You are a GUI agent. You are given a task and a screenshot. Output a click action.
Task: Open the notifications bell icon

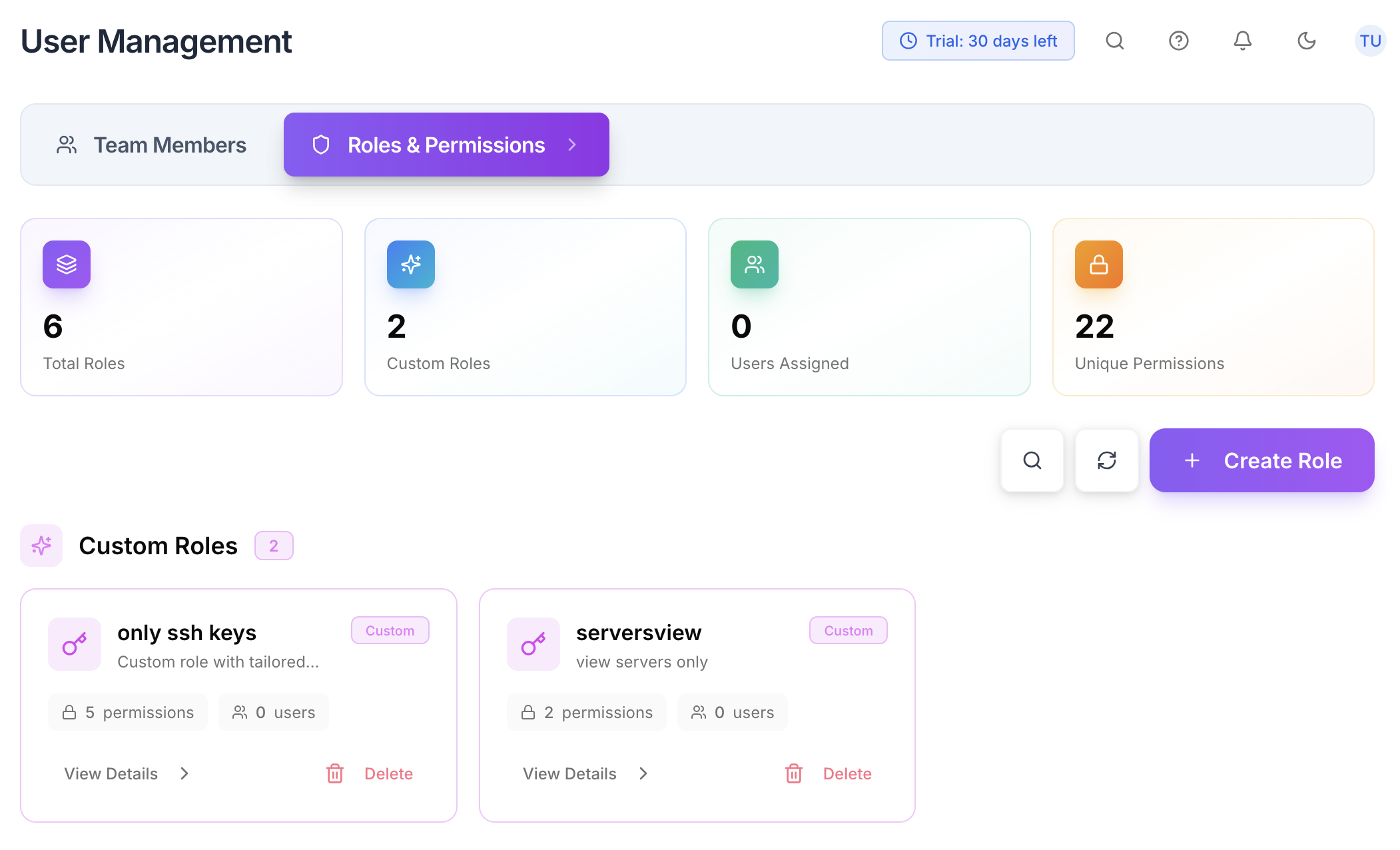1241,41
